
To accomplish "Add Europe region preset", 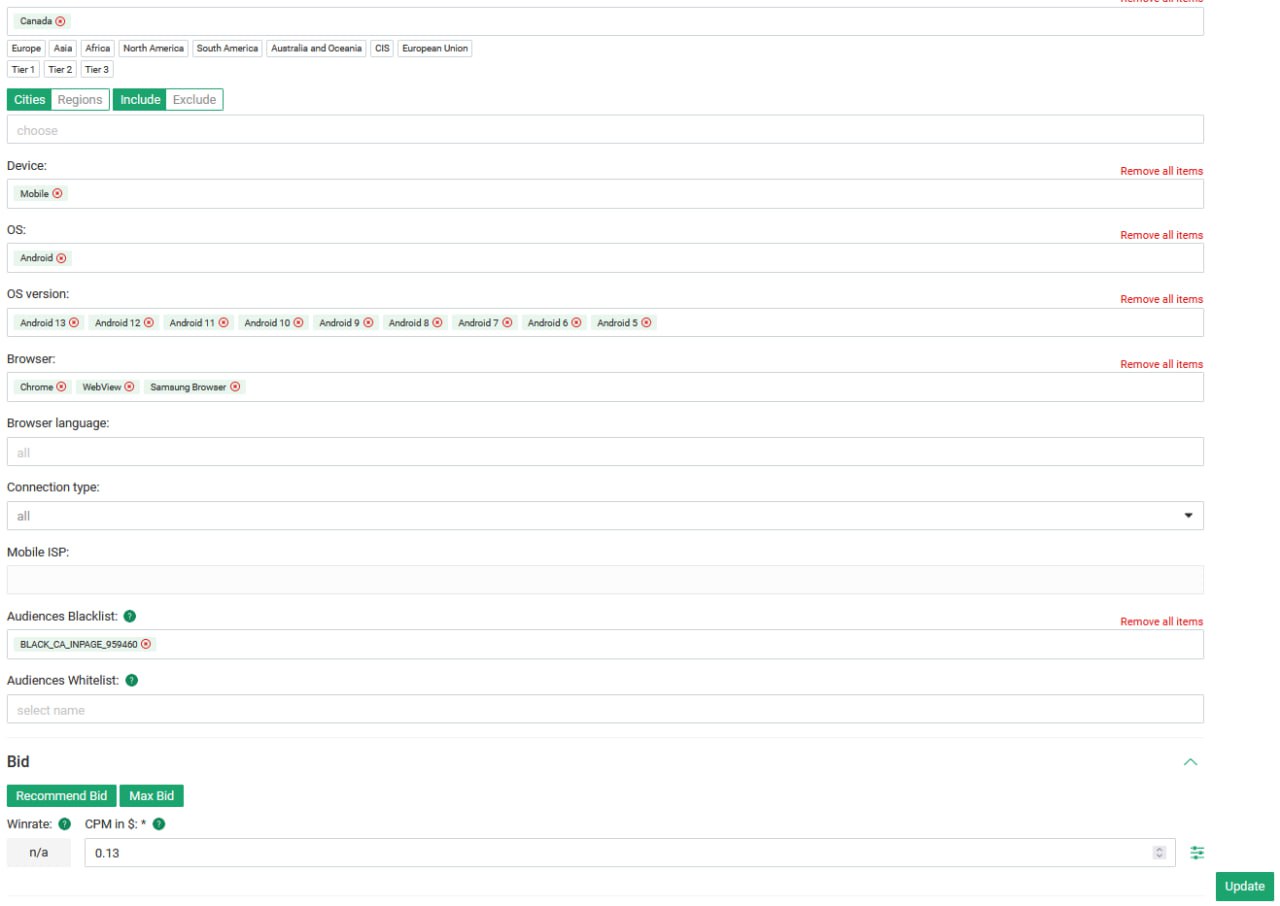I will [27, 48].
